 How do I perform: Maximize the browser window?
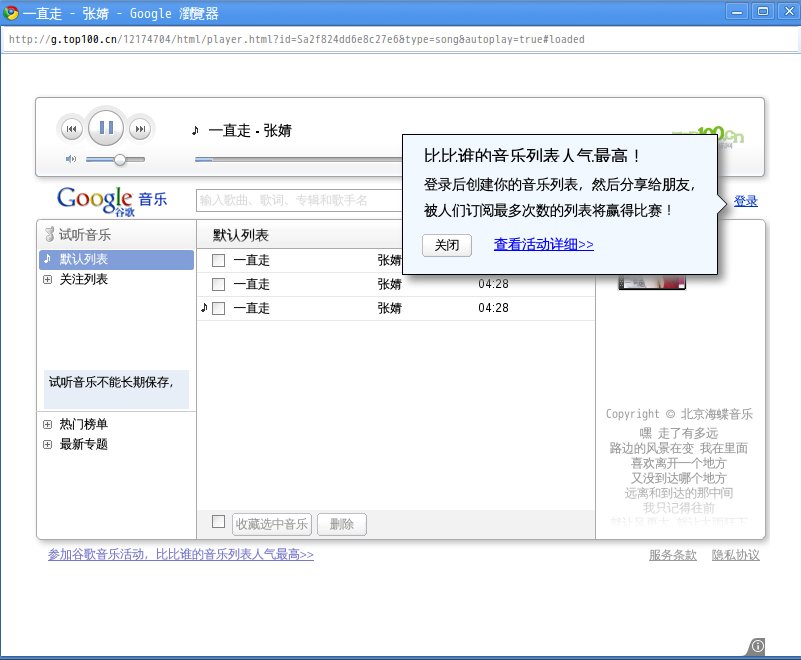(x=763, y=12)
